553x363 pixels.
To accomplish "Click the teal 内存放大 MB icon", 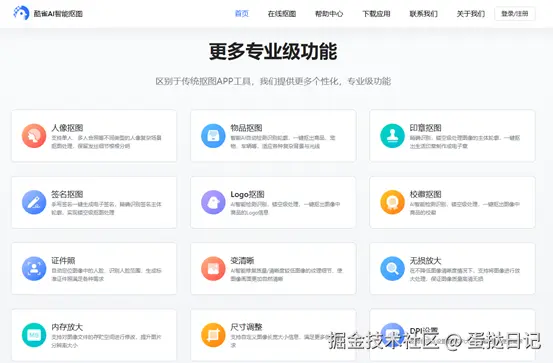I will 34,335.
